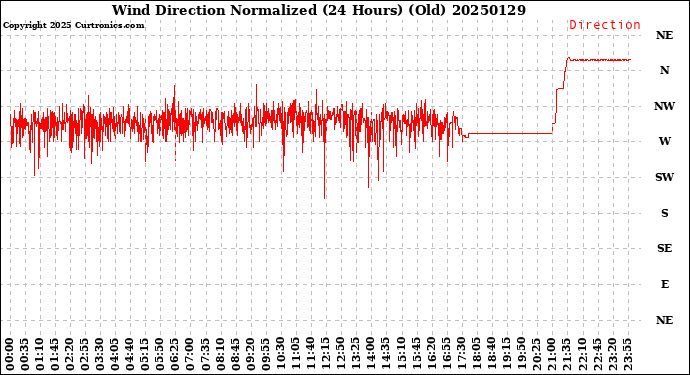Click the '19:50' time axis label

522,355
